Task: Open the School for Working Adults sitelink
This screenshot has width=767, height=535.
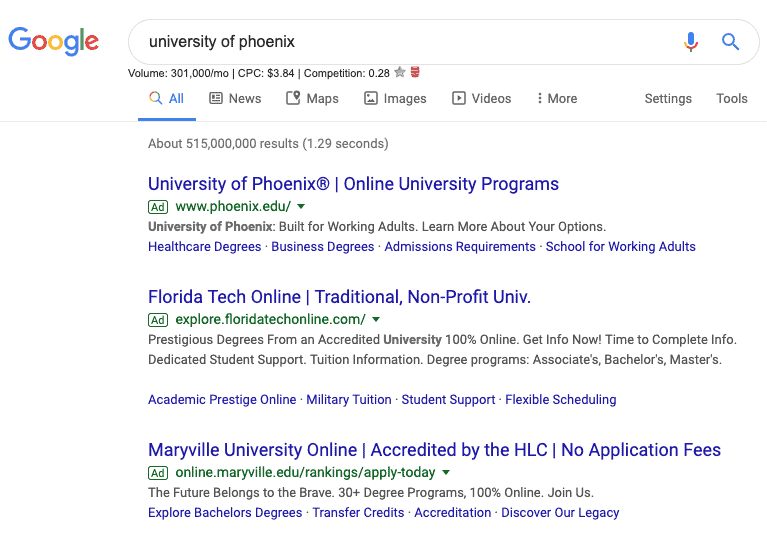Action: pos(620,246)
